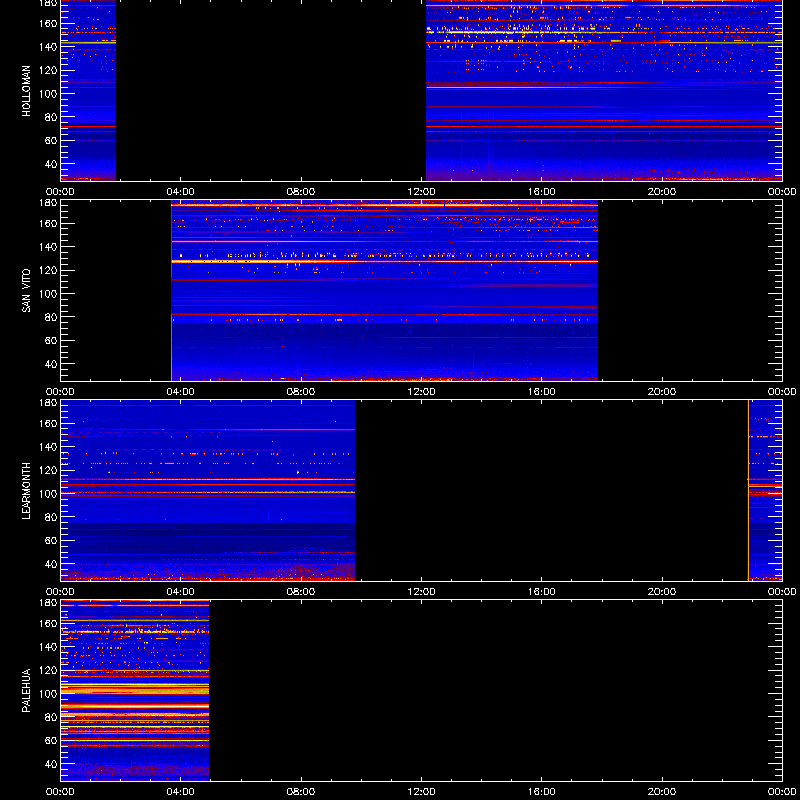Click the SAN VITO station axis label

[x=26, y=291]
